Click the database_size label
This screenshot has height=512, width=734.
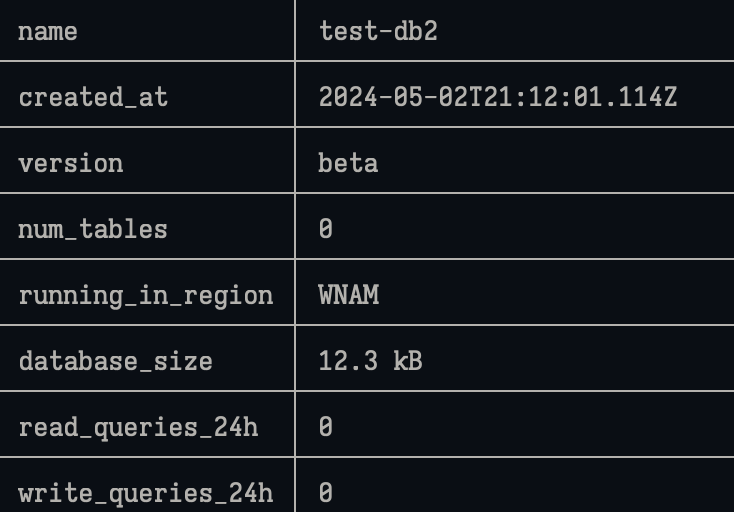click(x=116, y=362)
